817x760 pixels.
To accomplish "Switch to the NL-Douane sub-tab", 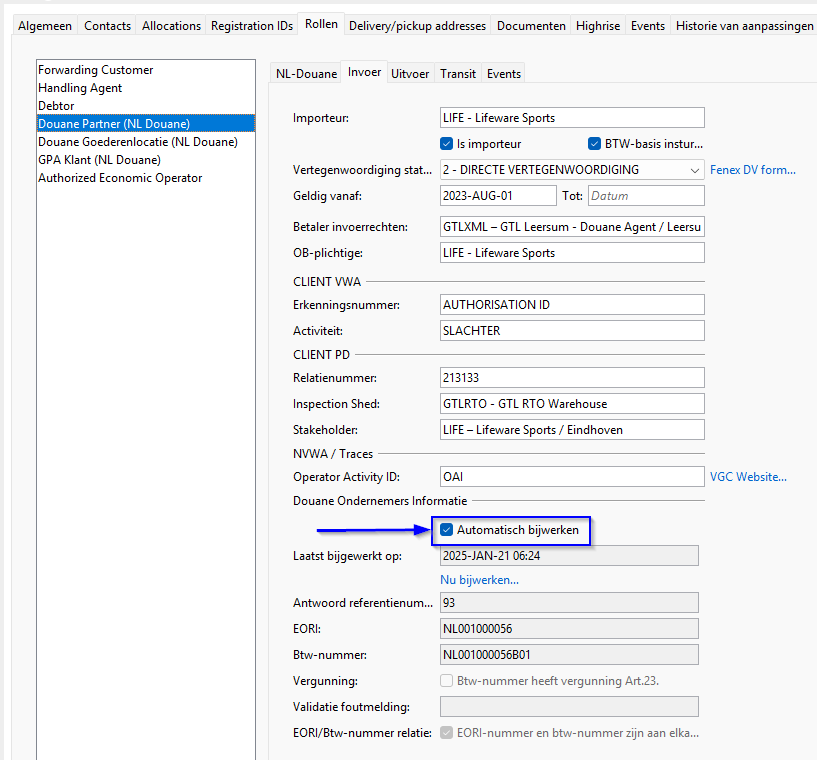I will click(x=306, y=73).
